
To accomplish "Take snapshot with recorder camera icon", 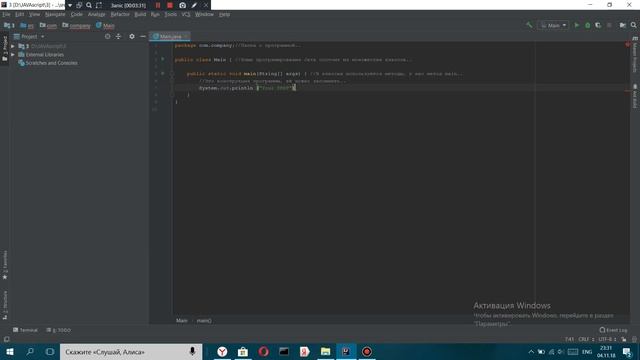I will click(182, 5).
